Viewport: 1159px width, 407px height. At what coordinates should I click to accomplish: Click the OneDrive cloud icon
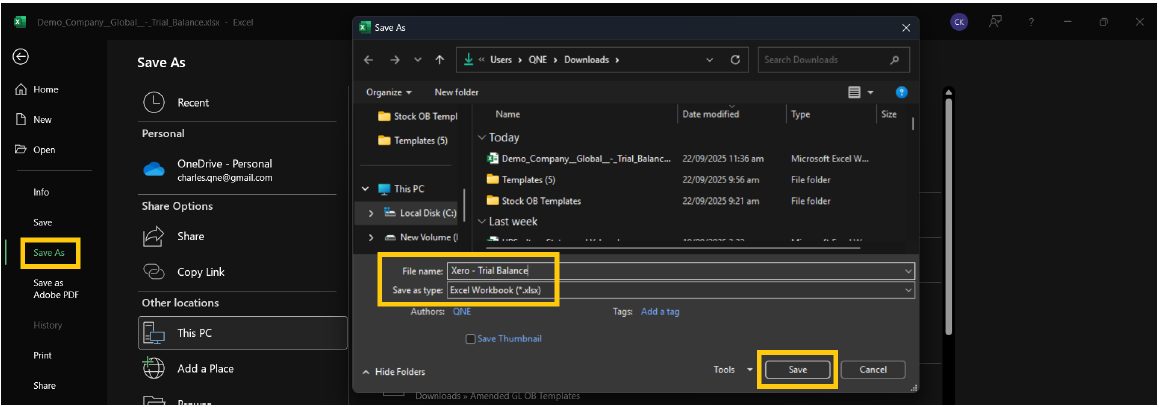(154, 170)
